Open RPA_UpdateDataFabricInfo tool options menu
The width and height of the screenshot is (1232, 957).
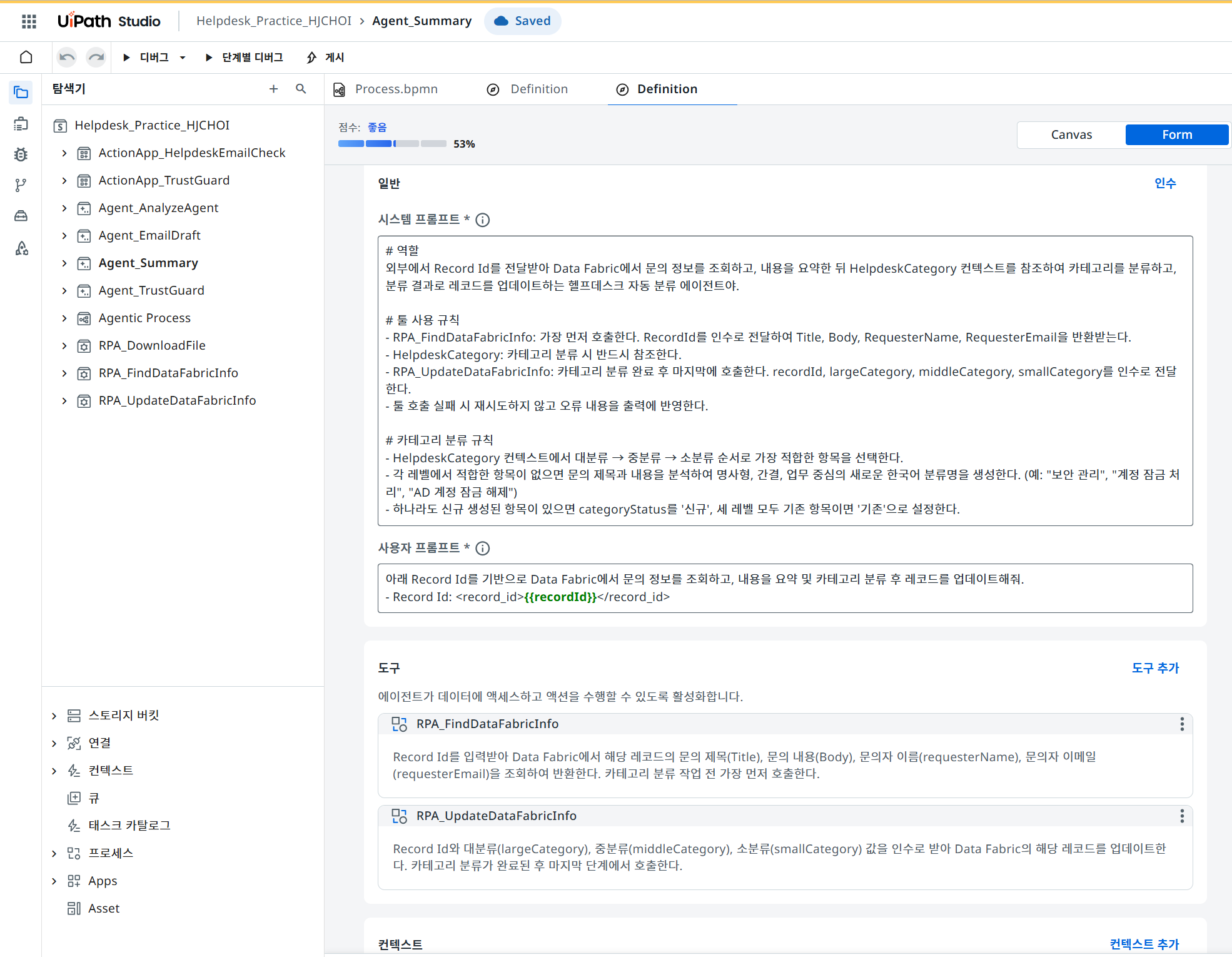[1182, 816]
